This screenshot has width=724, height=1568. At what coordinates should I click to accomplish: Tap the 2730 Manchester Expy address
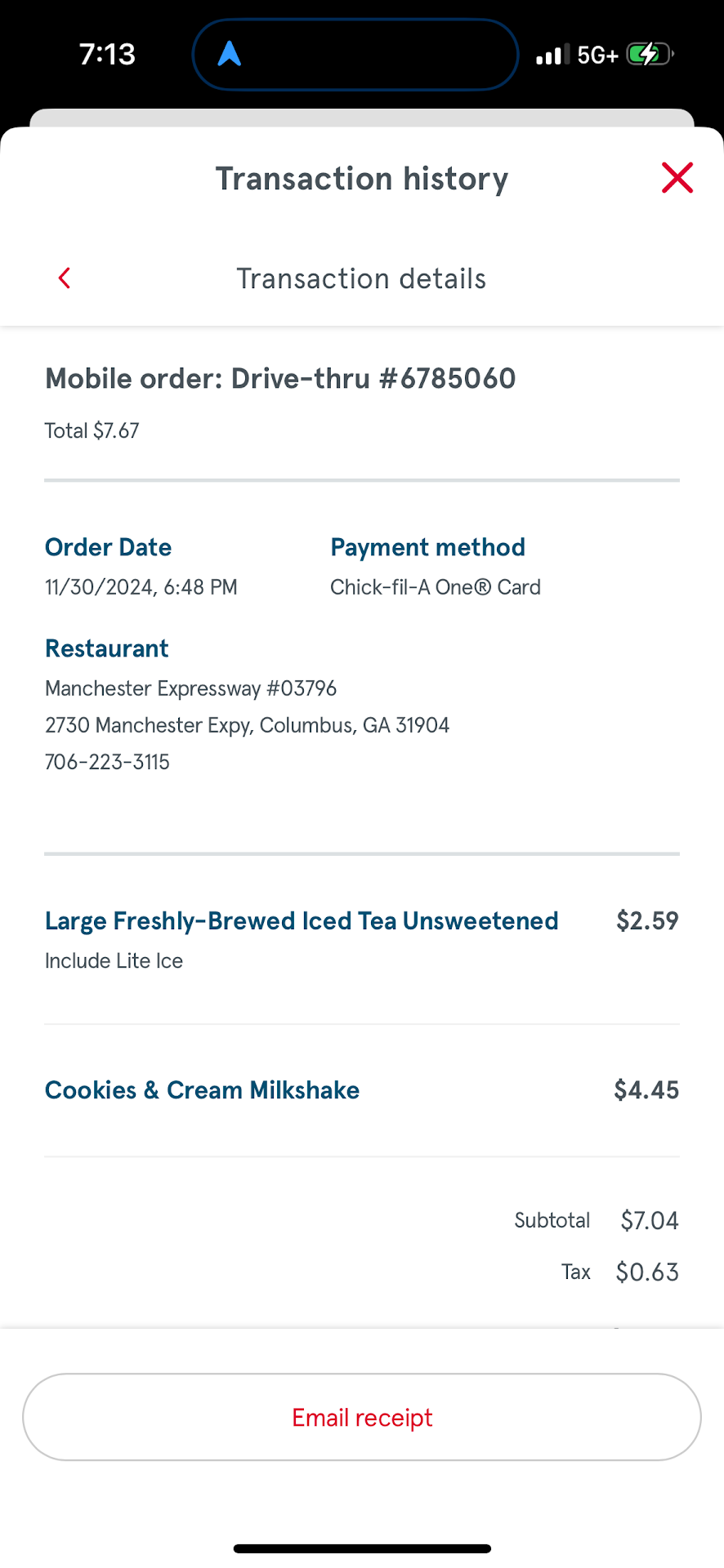(247, 725)
